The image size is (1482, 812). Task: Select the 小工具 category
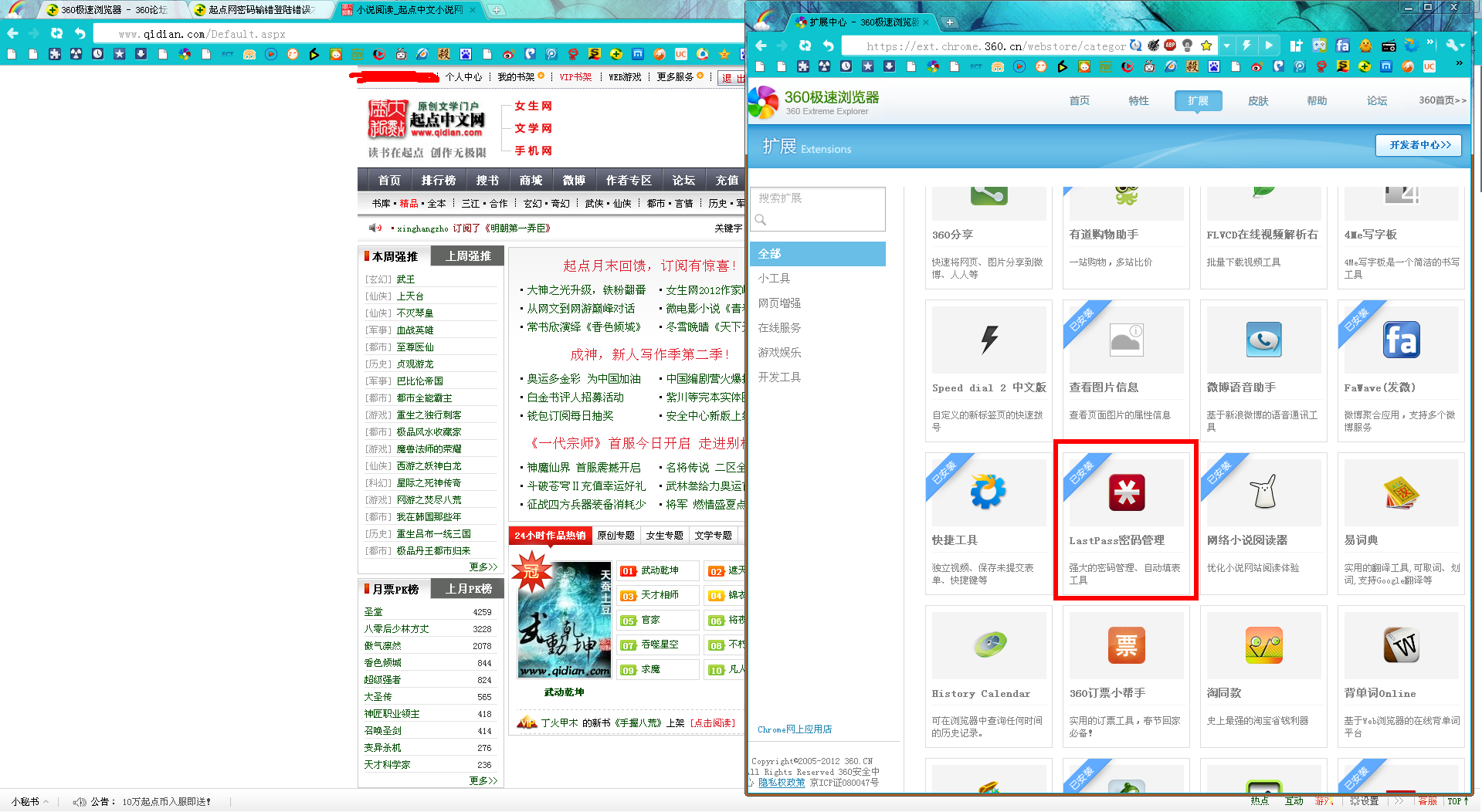(774, 279)
